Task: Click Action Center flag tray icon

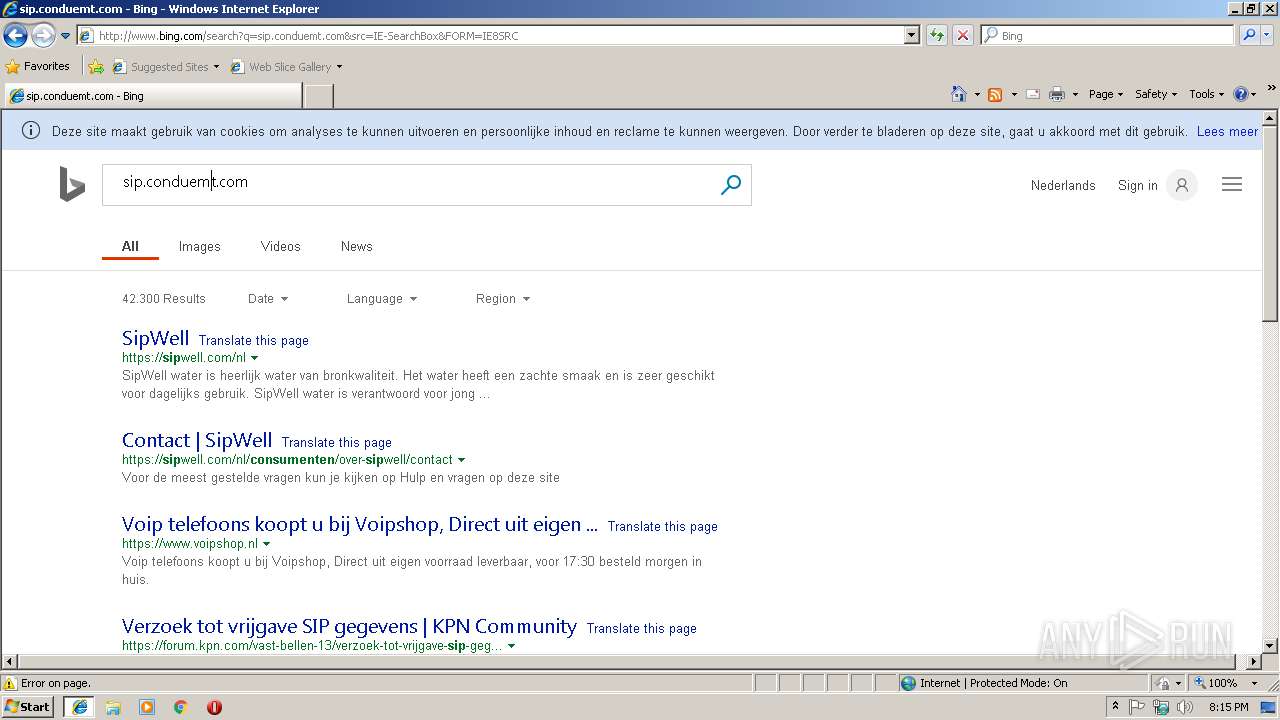Action: (1137, 707)
